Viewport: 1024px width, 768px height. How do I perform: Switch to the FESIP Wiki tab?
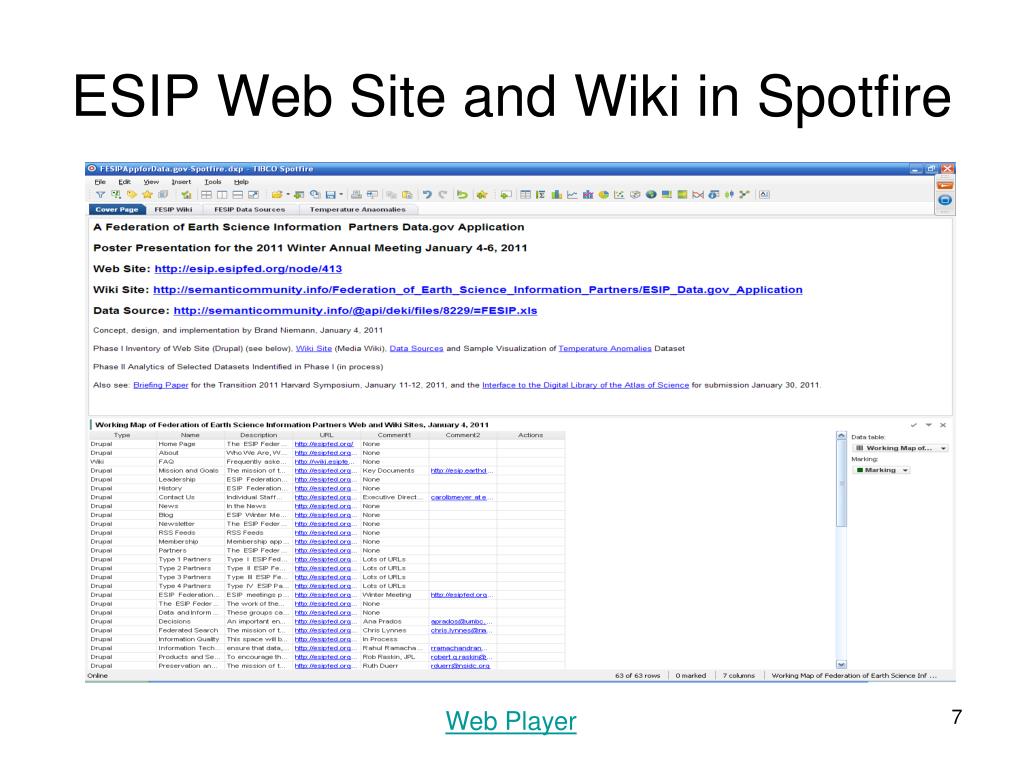(x=173, y=210)
